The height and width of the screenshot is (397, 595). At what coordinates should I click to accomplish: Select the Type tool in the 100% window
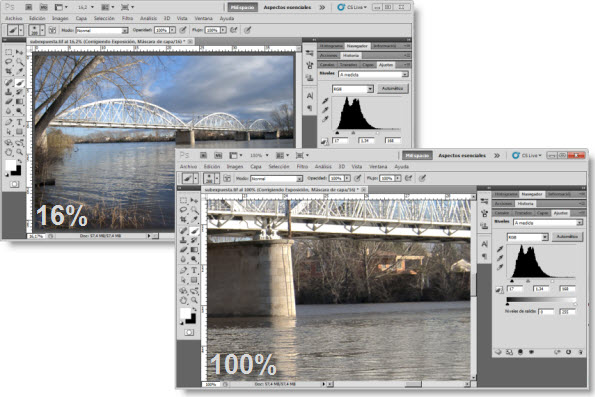point(194,270)
